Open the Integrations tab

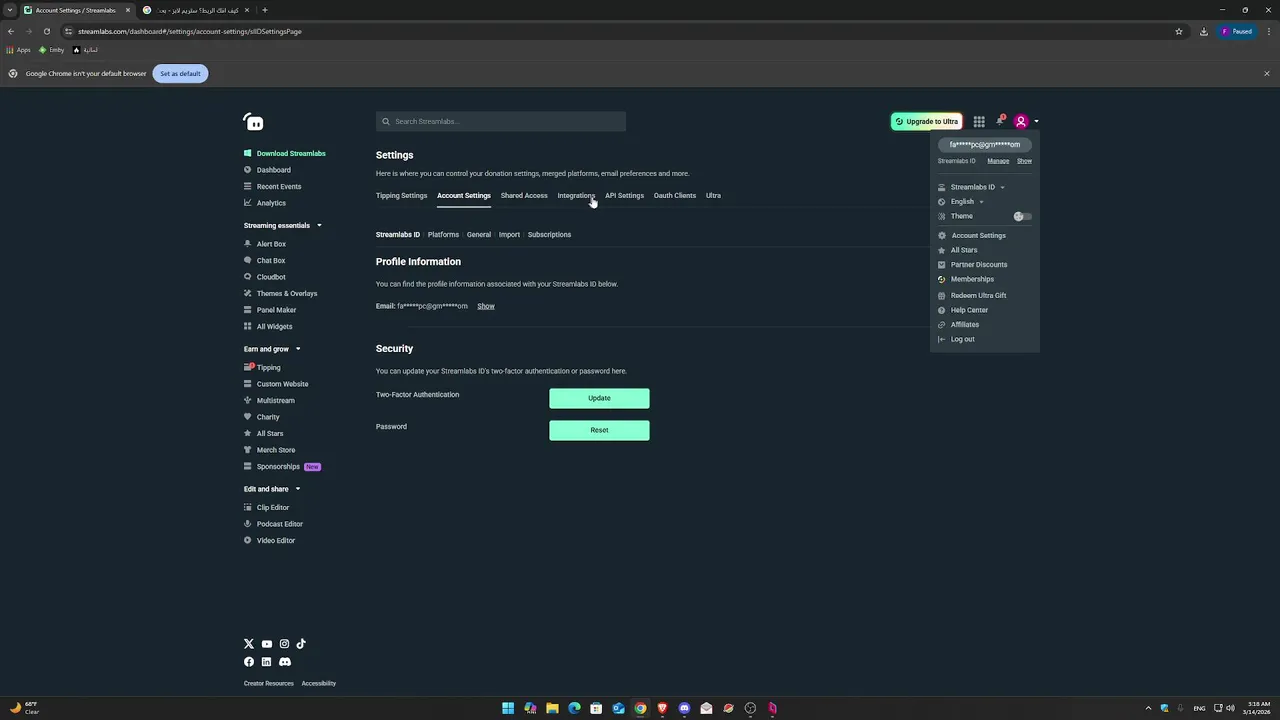(576, 196)
